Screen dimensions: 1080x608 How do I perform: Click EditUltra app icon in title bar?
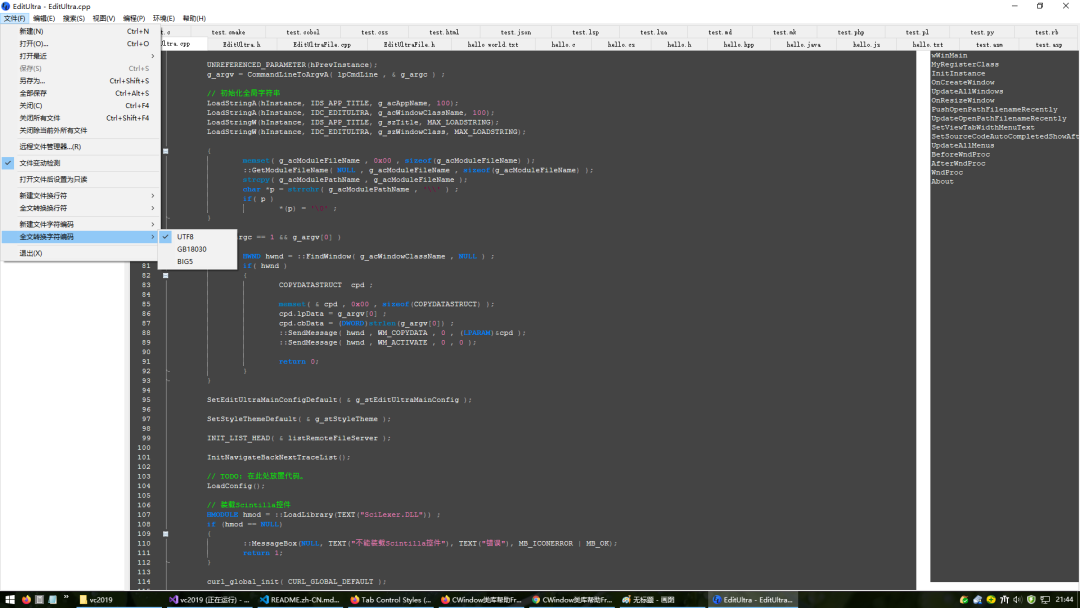click(6, 6)
